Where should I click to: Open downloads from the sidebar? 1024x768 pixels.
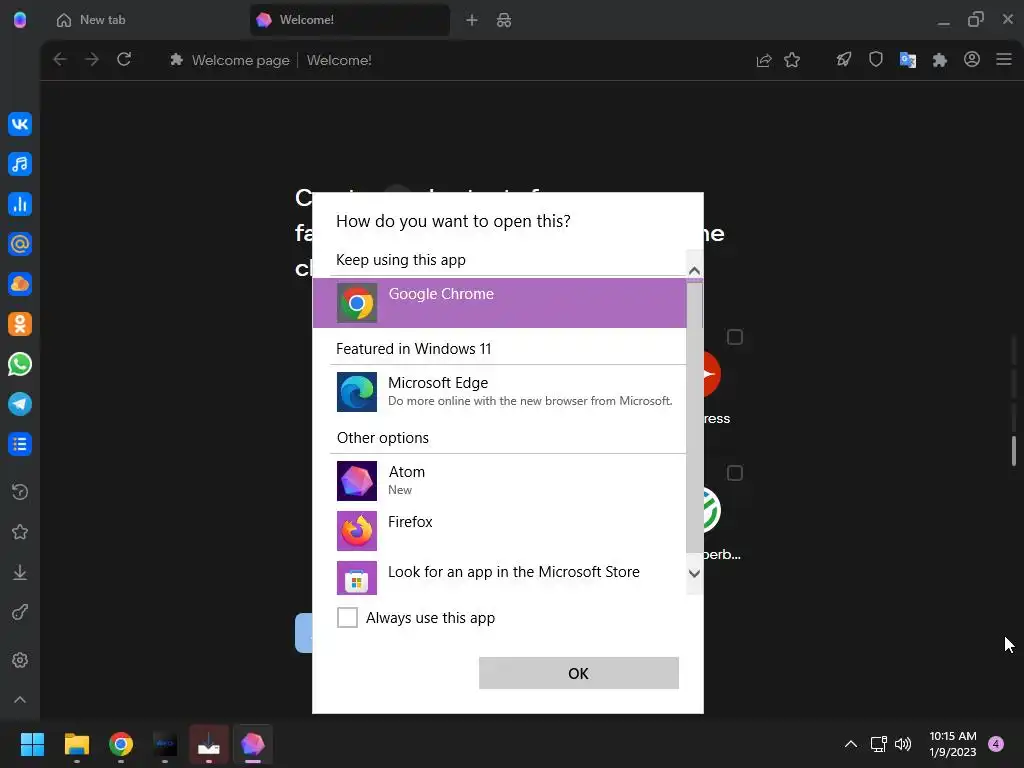coord(20,572)
